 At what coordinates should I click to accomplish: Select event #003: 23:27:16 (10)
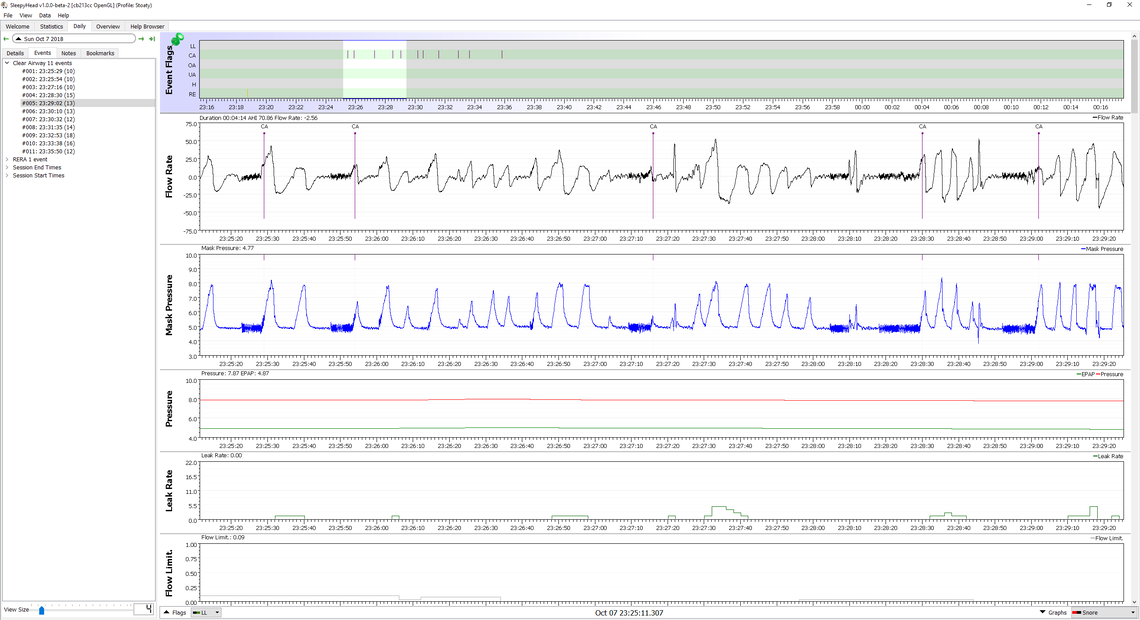click(48, 87)
